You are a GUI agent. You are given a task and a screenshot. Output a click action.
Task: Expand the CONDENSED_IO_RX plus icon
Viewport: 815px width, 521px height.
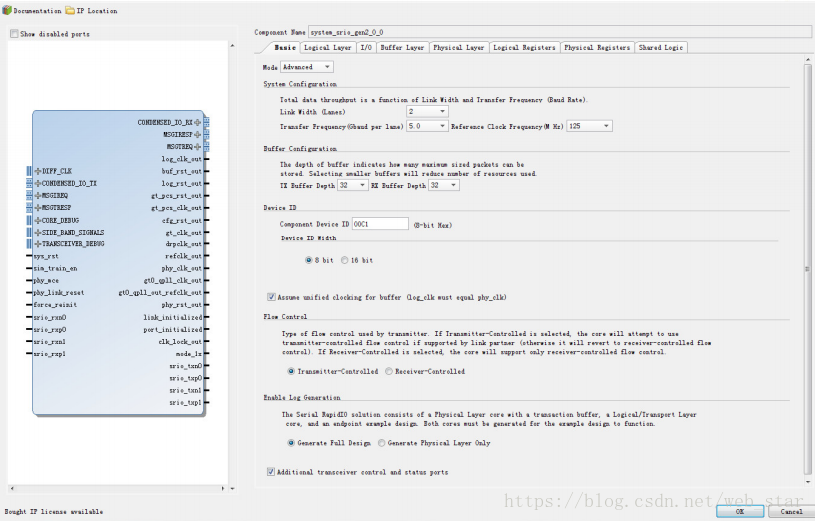pos(198,122)
